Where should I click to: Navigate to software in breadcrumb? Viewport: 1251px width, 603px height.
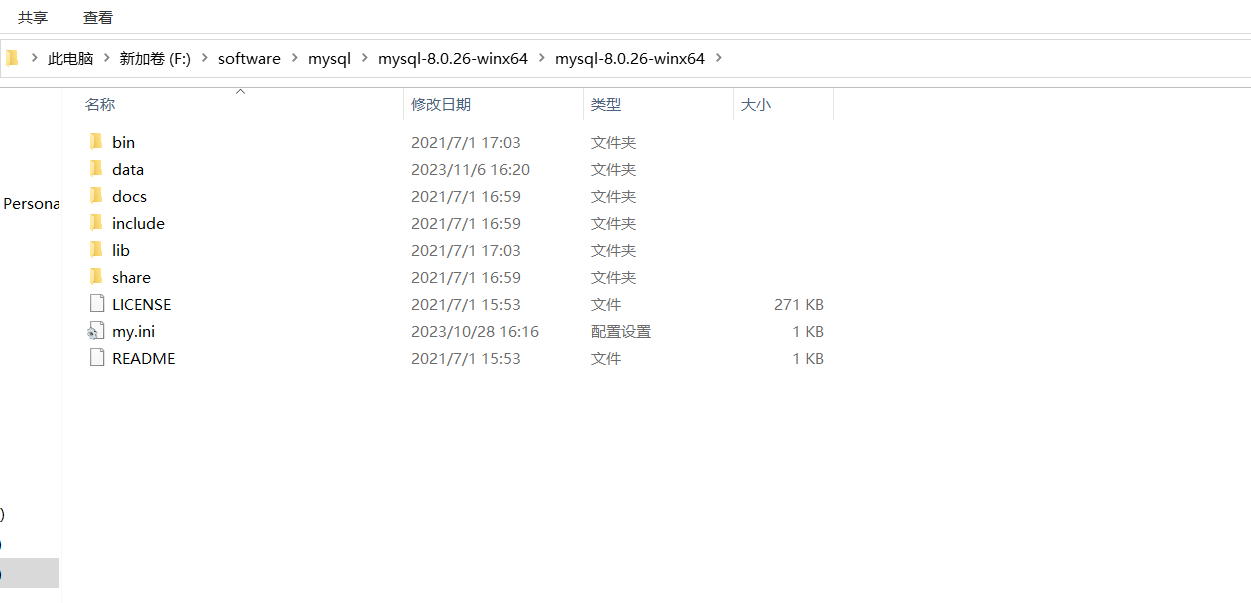coord(249,58)
